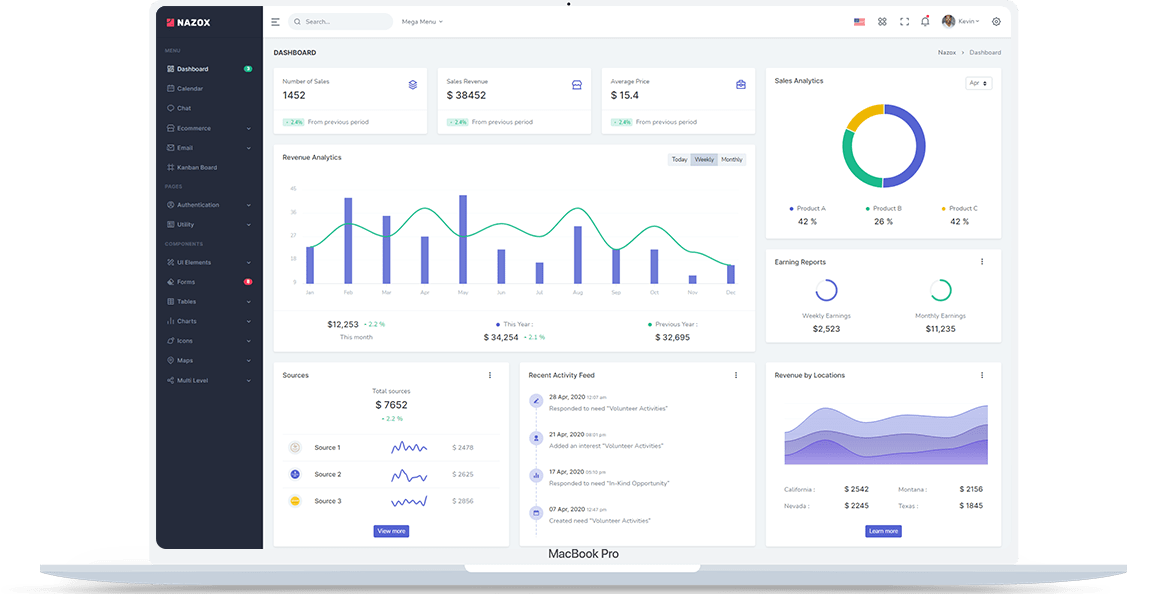The image size is (1175, 594).
Task: Click the "$ 32,695" Previous Year value
Action: (672, 338)
